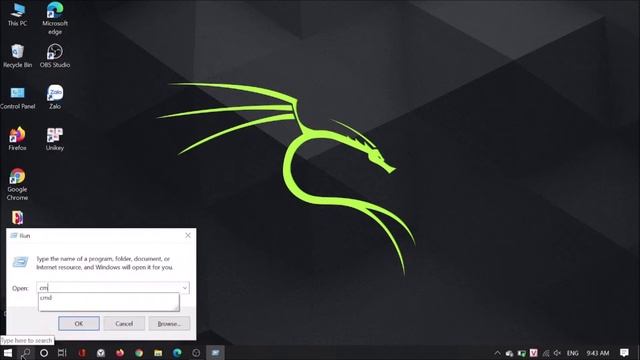
Task: Click the white mask icon on taskbar
Action: tap(101, 353)
